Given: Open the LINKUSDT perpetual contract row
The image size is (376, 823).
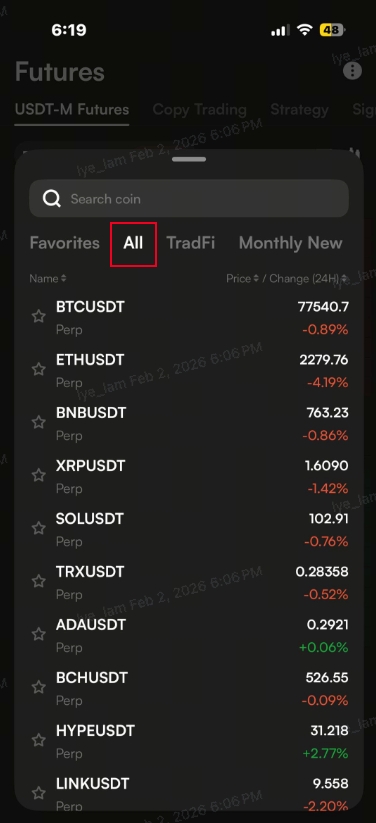Looking at the screenshot, I should [189, 794].
